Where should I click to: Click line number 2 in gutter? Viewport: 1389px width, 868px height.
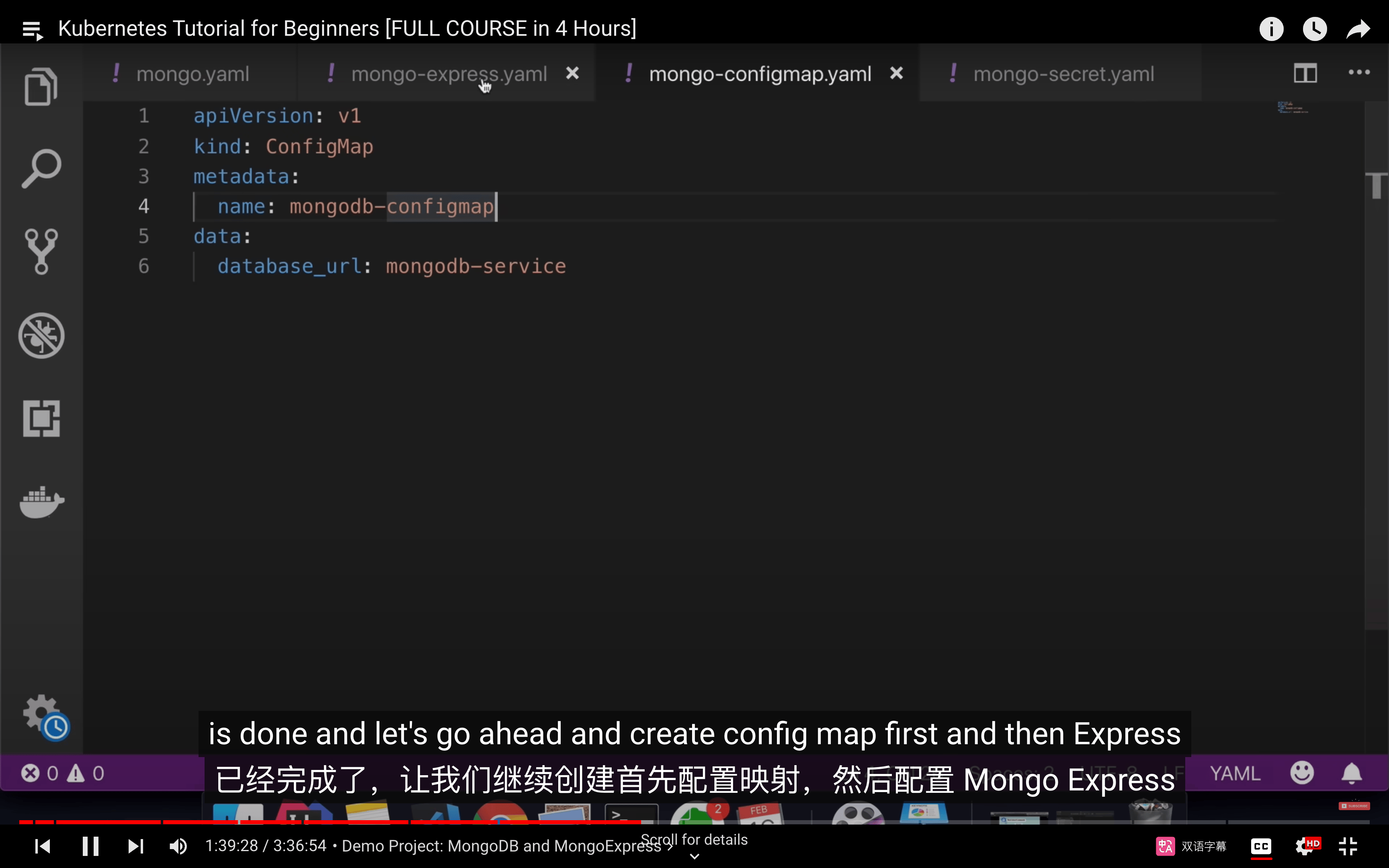click(x=143, y=147)
